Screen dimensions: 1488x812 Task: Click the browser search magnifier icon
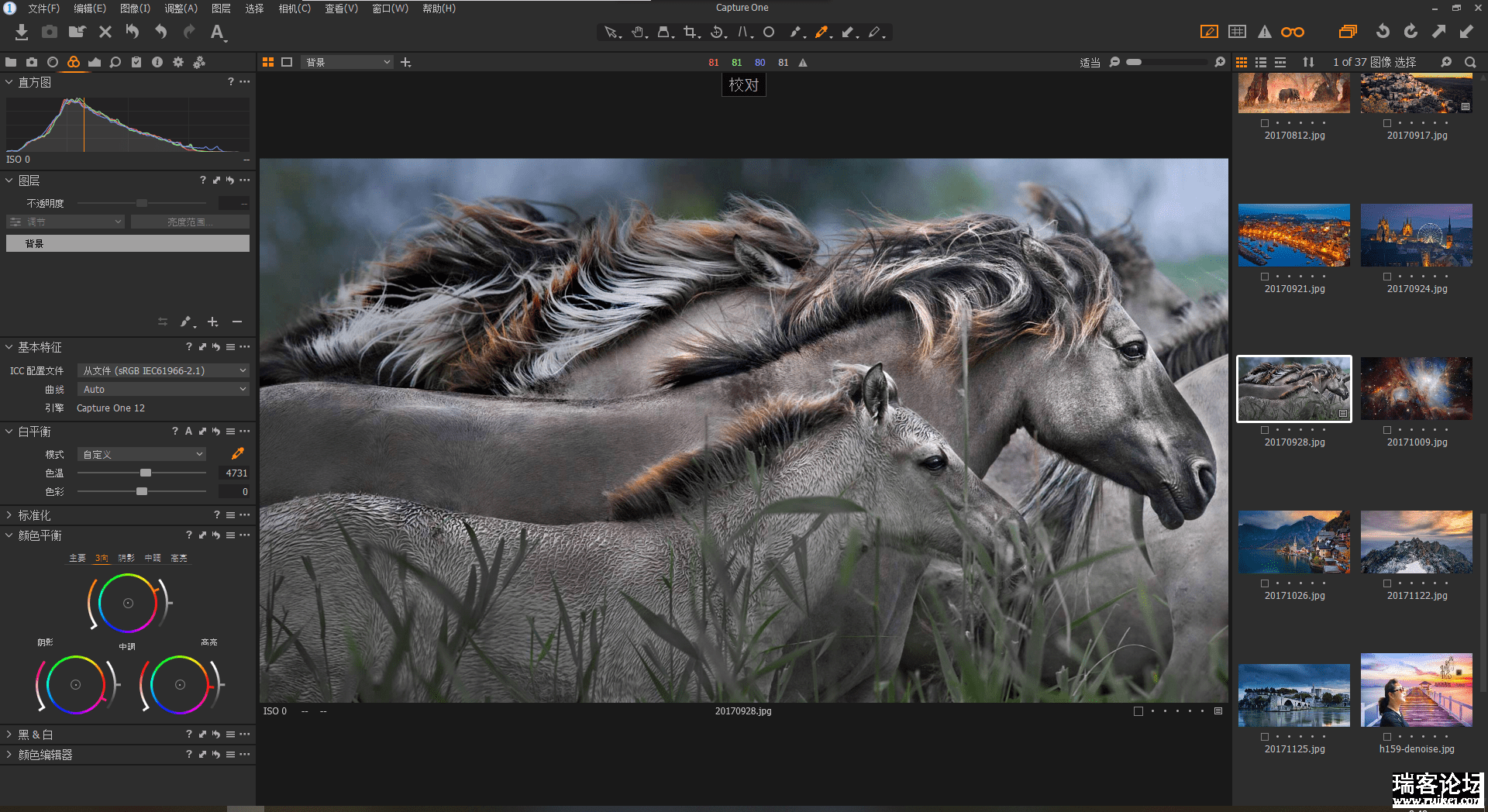coord(1470,62)
